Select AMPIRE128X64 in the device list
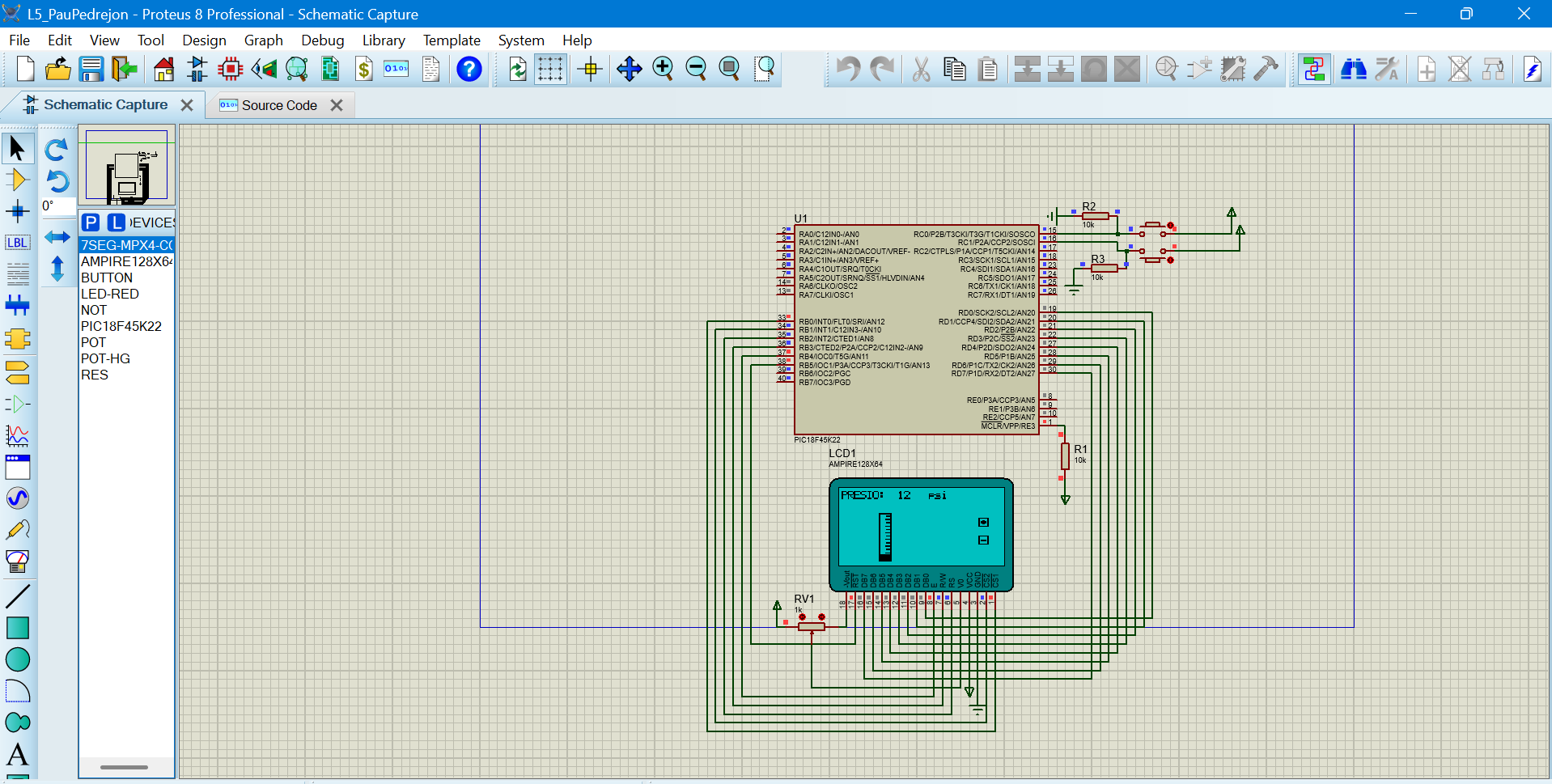 (127, 261)
